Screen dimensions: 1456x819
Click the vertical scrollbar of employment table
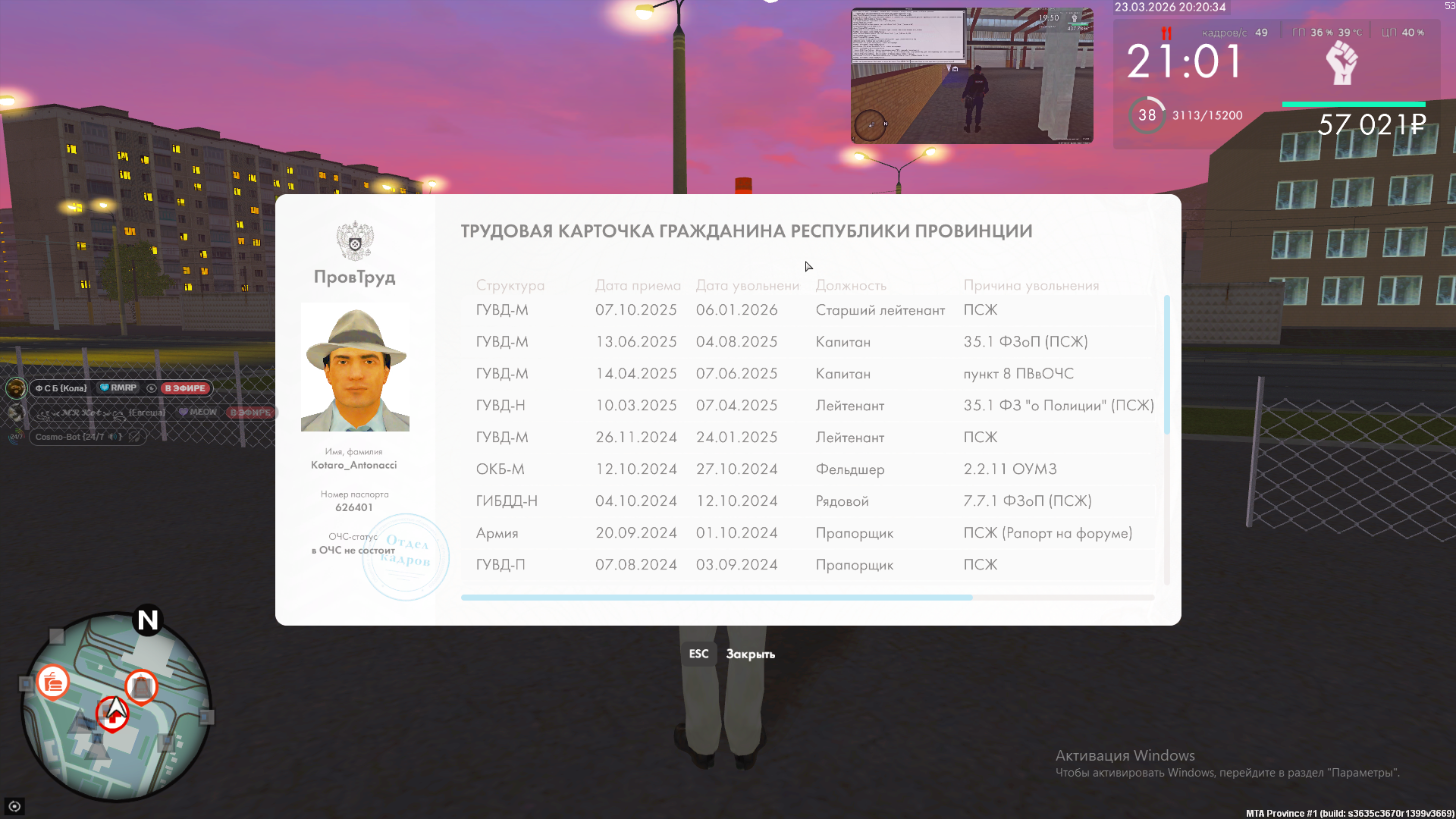pos(1166,364)
